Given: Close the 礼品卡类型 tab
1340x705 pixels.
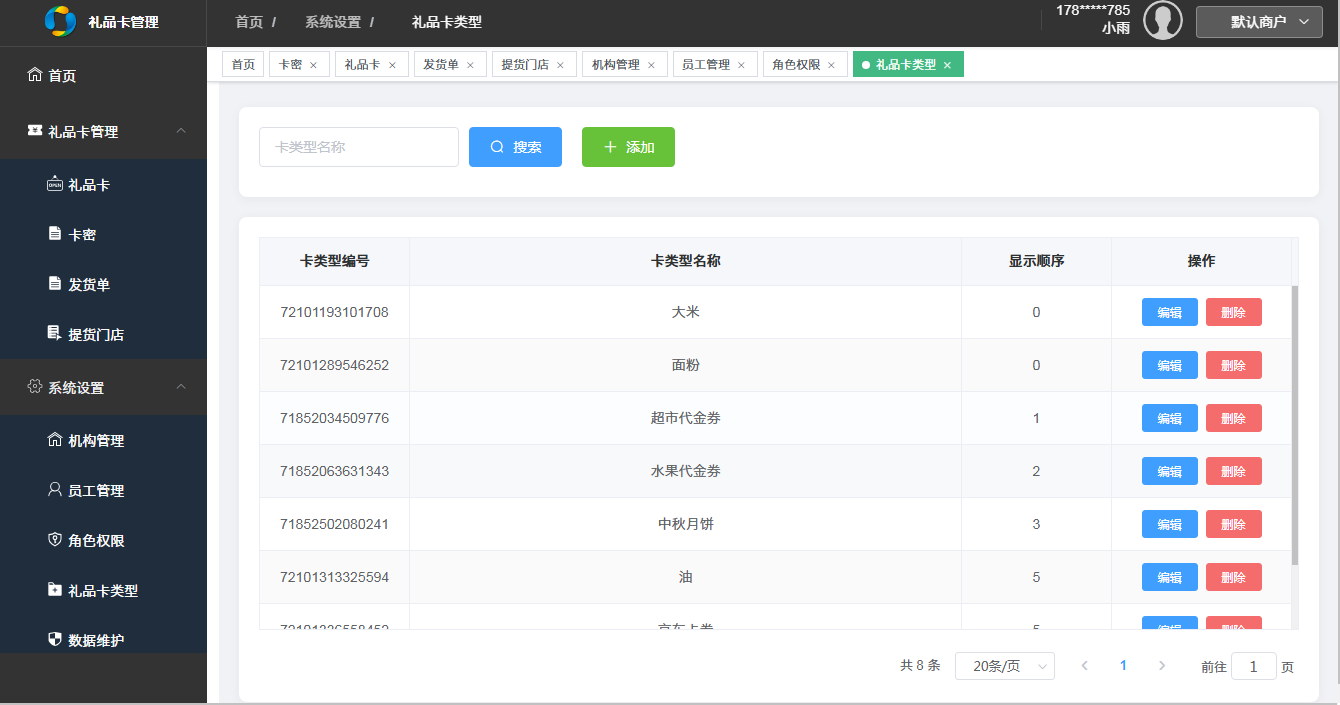Looking at the screenshot, I should 947,65.
